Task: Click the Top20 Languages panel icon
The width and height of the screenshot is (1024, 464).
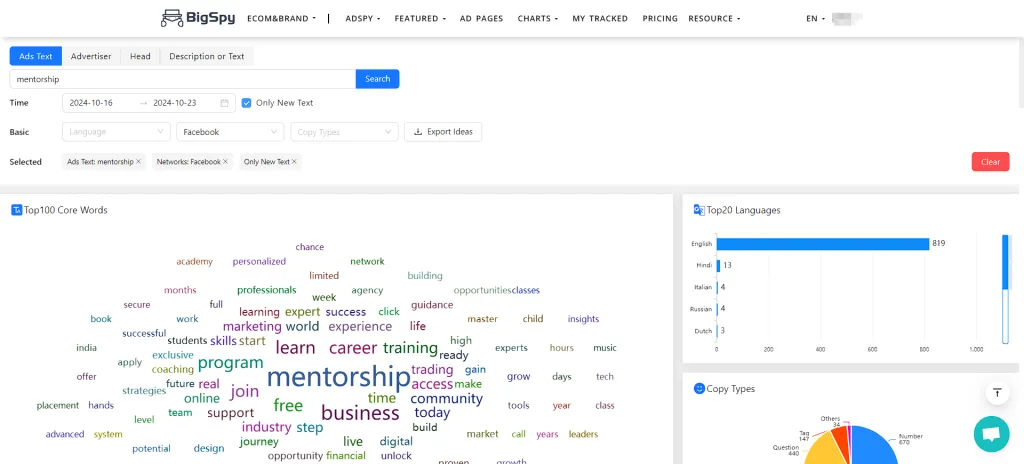Action: (699, 210)
